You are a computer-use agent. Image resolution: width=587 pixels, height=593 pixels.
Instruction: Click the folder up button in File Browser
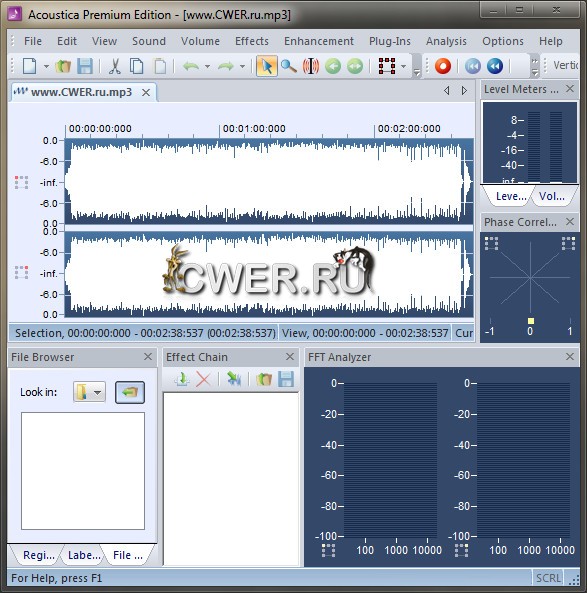(130, 392)
